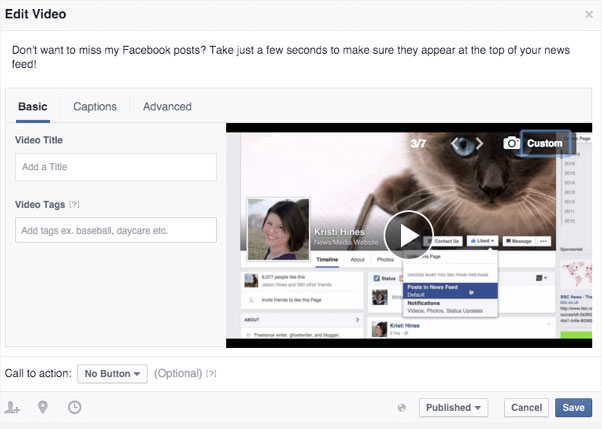This screenshot has width=602, height=429.
Task: Click the About tab in video preview
Action: click(357, 260)
